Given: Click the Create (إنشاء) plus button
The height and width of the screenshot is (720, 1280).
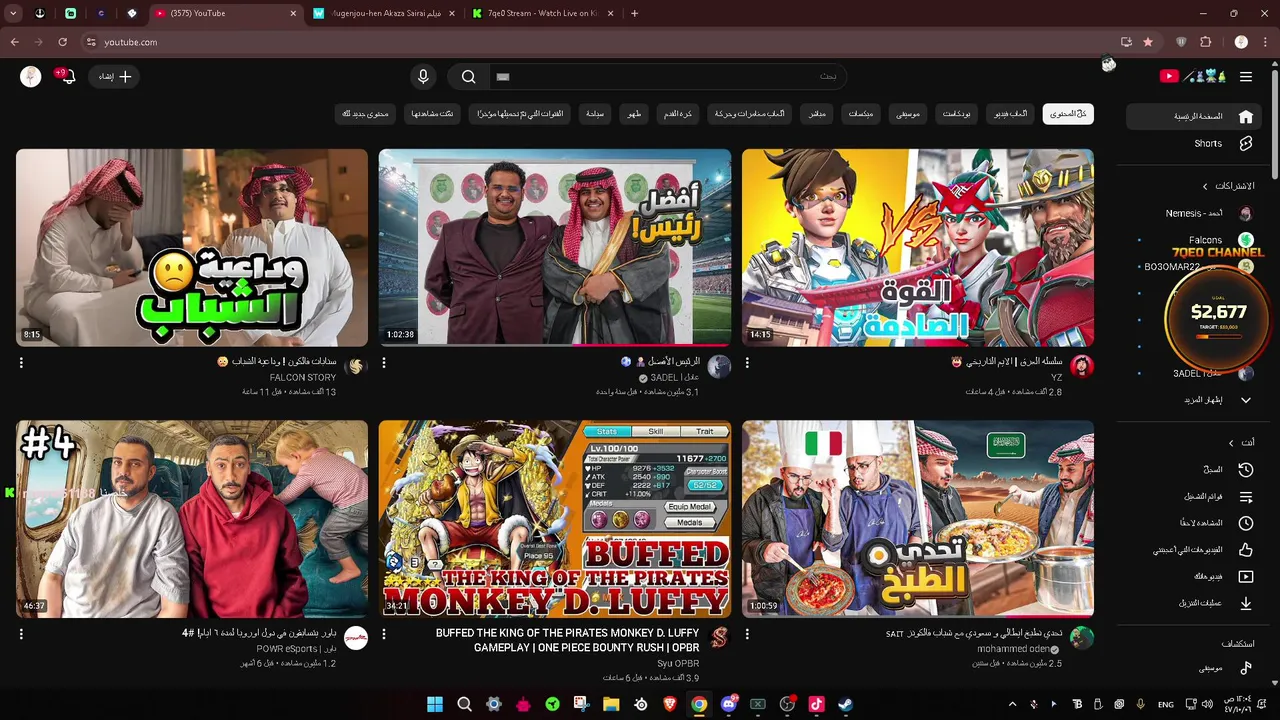Looking at the screenshot, I should click(115, 76).
